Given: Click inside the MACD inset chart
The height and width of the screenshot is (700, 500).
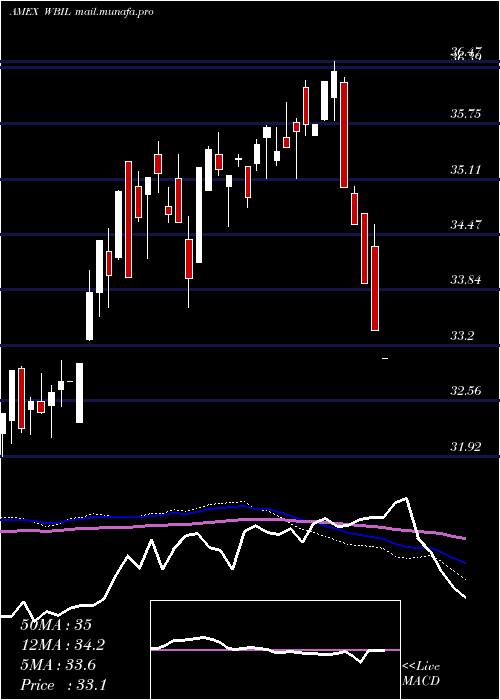Looking at the screenshot, I should pos(275,650).
